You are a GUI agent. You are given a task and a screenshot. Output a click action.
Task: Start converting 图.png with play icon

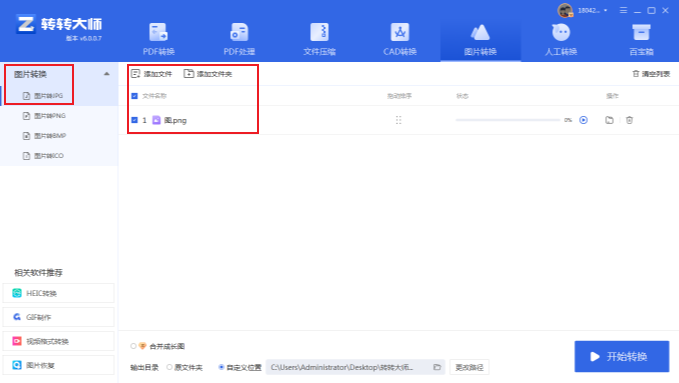tap(583, 120)
